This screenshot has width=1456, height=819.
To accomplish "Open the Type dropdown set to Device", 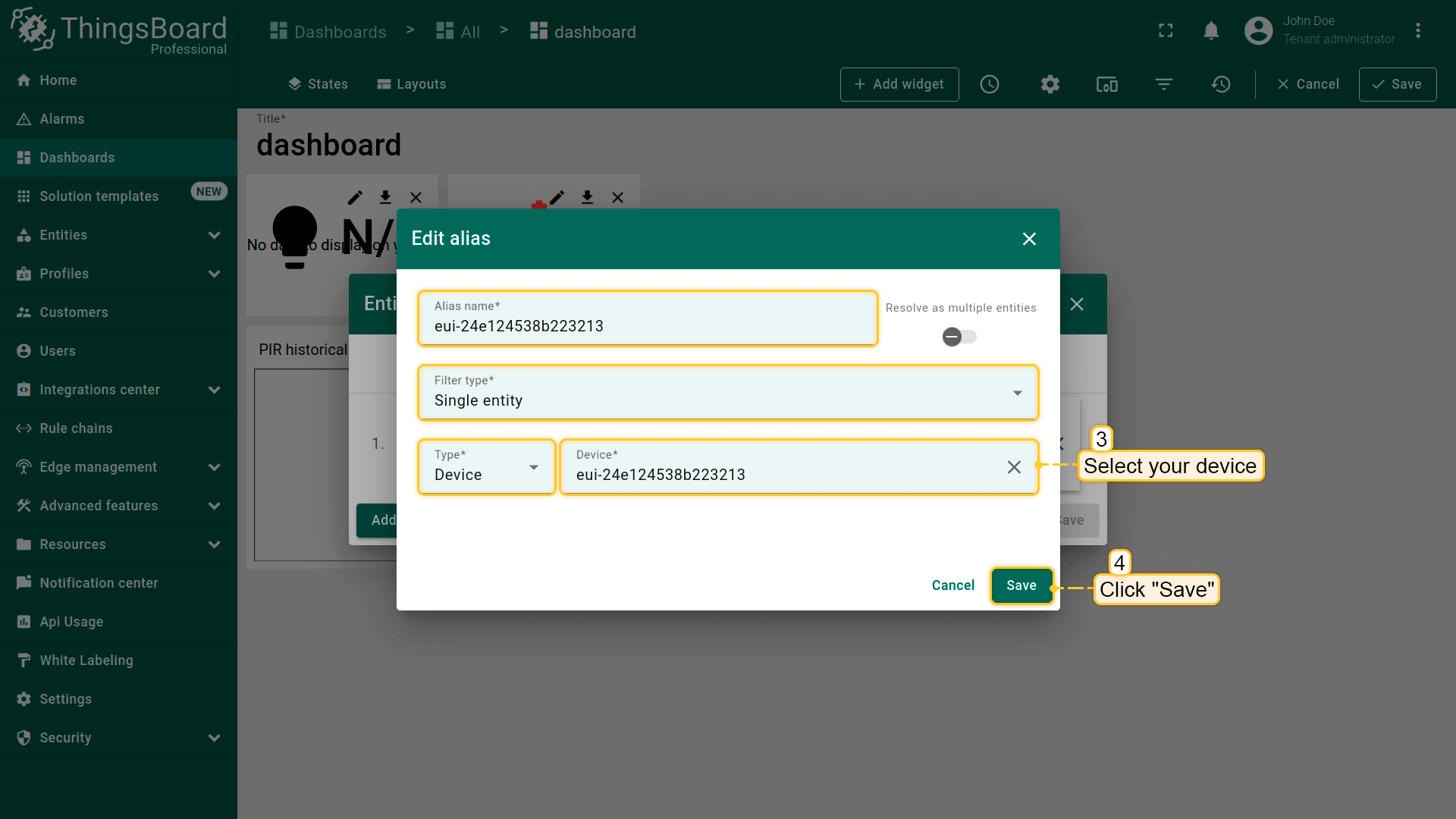I will point(486,467).
